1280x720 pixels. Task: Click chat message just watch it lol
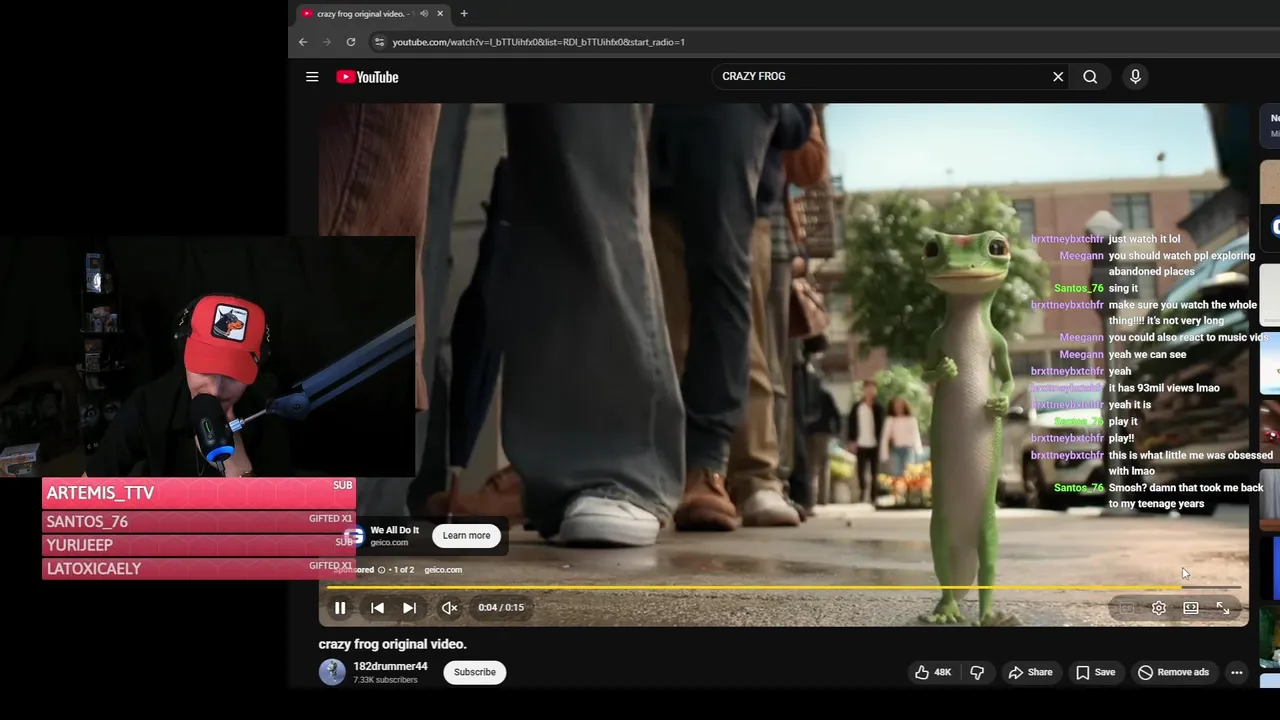point(1144,239)
